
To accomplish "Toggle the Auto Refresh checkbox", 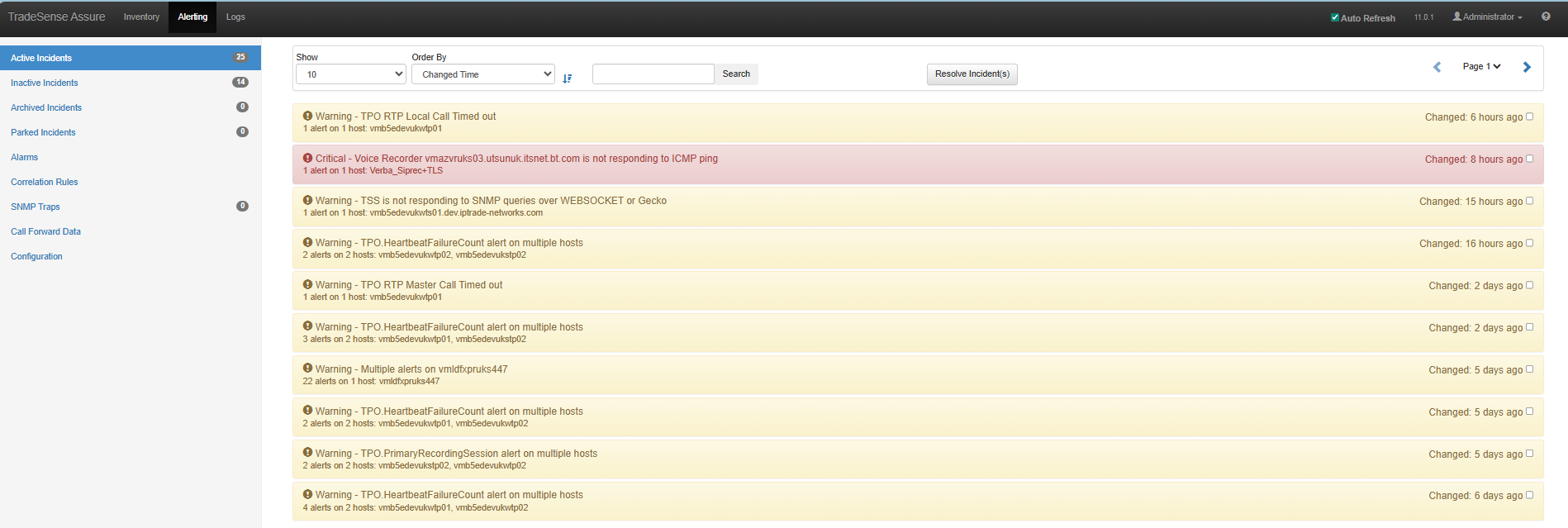I will coord(1335,17).
